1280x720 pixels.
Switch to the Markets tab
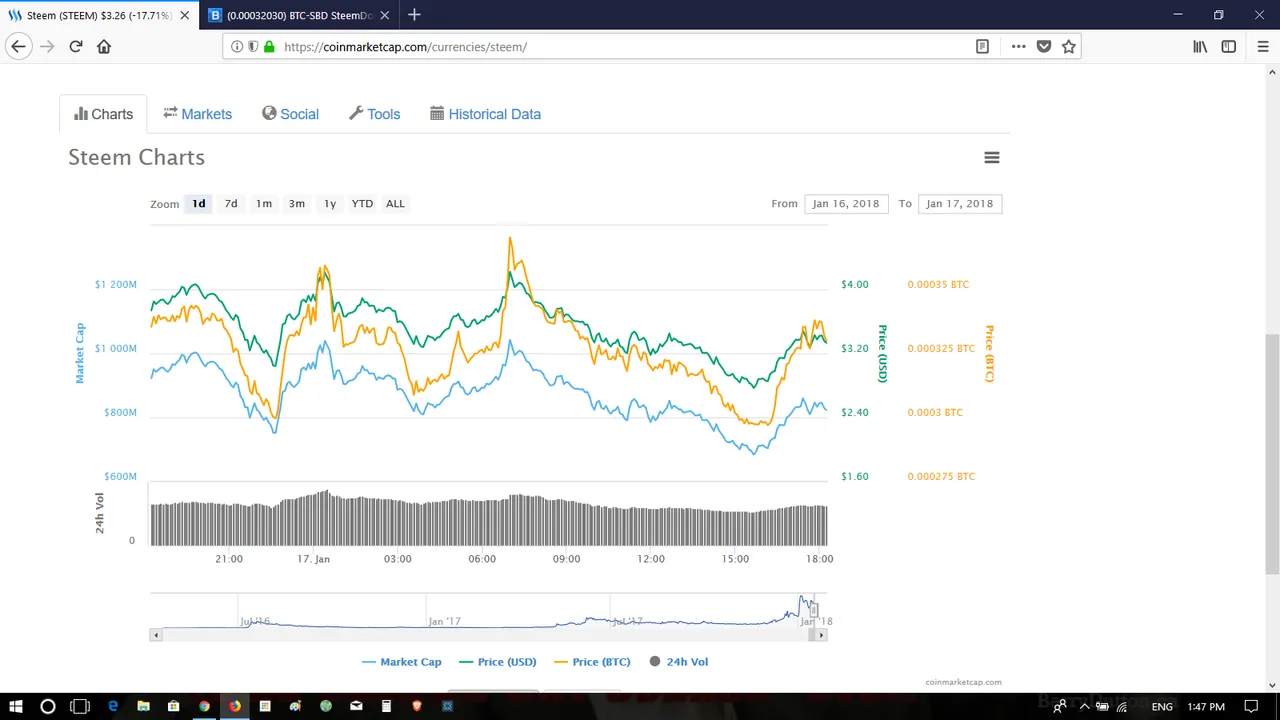click(x=198, y=114)
